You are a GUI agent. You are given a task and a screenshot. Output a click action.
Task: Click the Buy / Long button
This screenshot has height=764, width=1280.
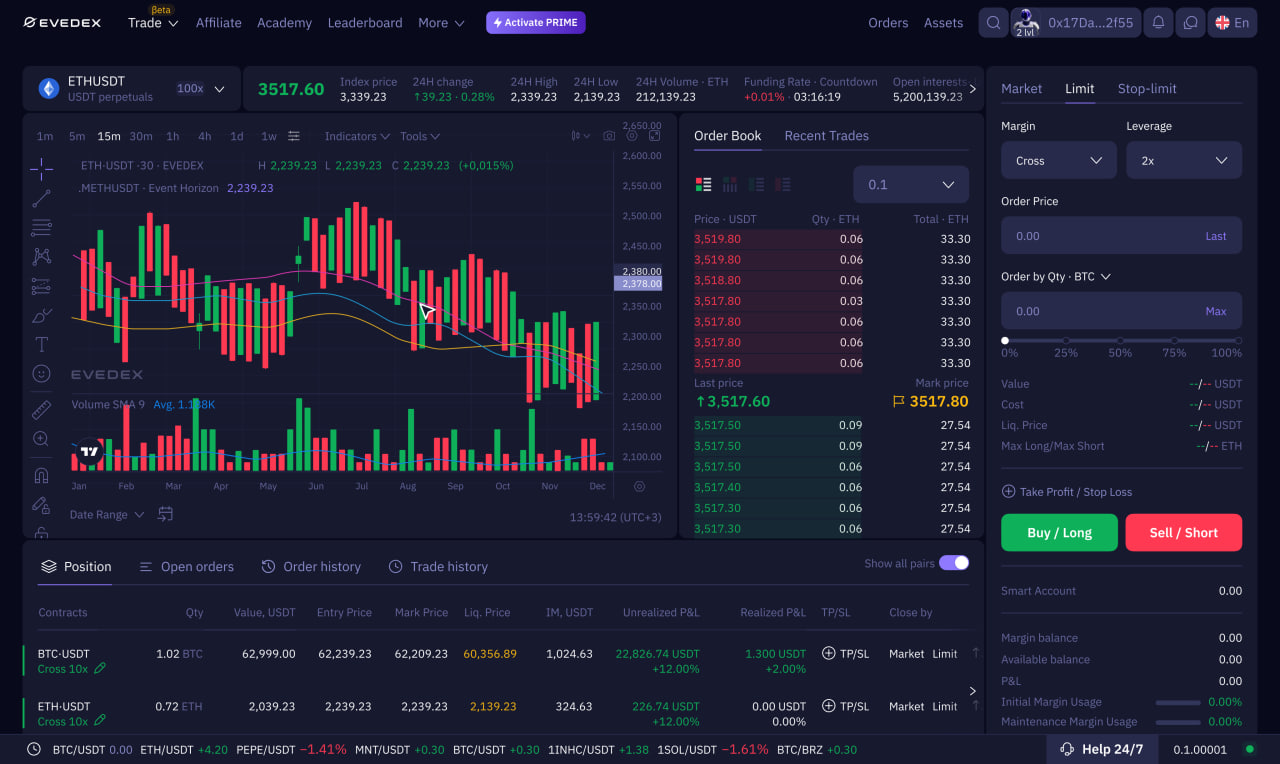click(1059, 533)
